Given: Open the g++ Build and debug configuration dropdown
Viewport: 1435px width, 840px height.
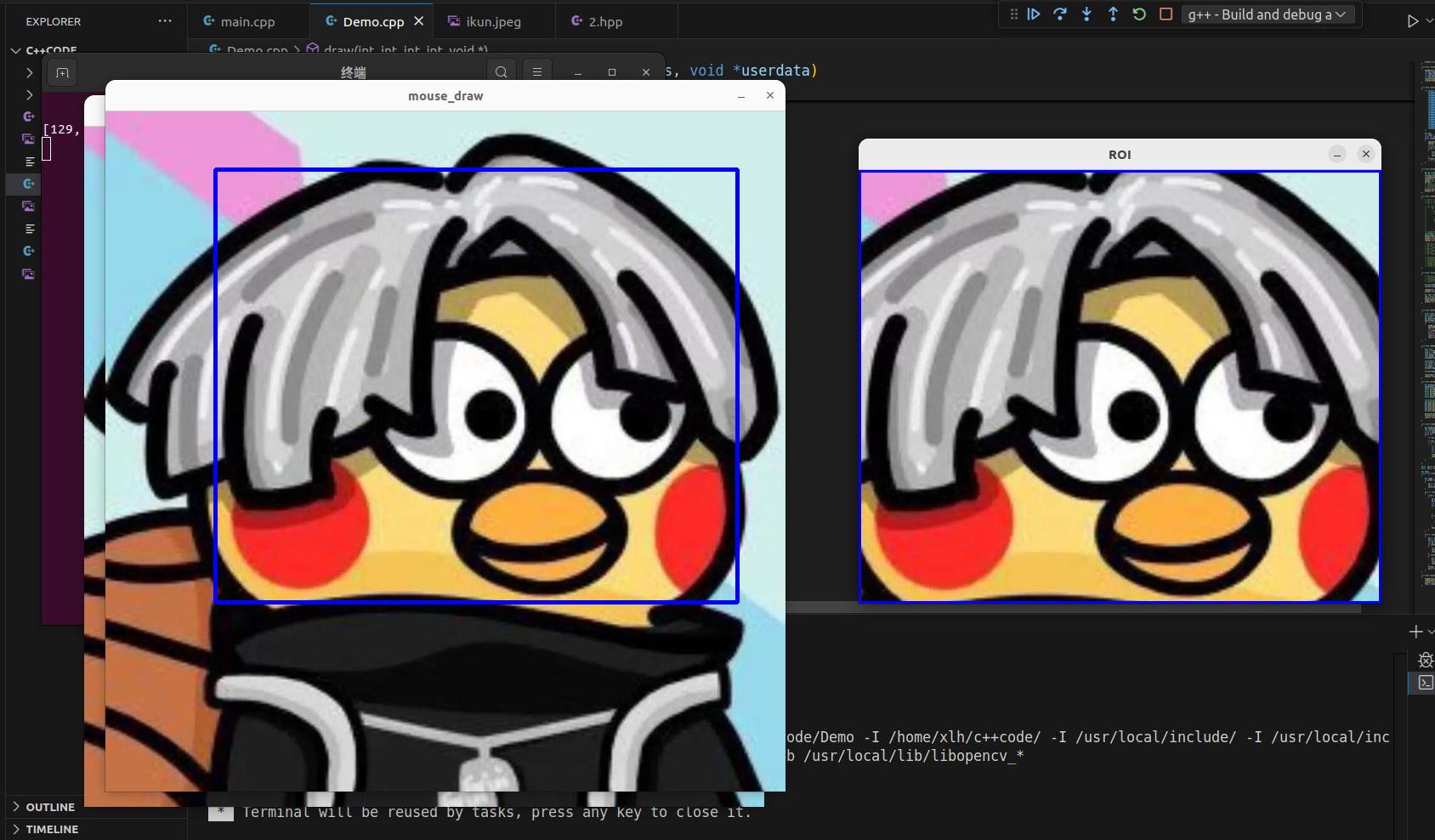Looking at the screenshot, I should (1267, 14).
